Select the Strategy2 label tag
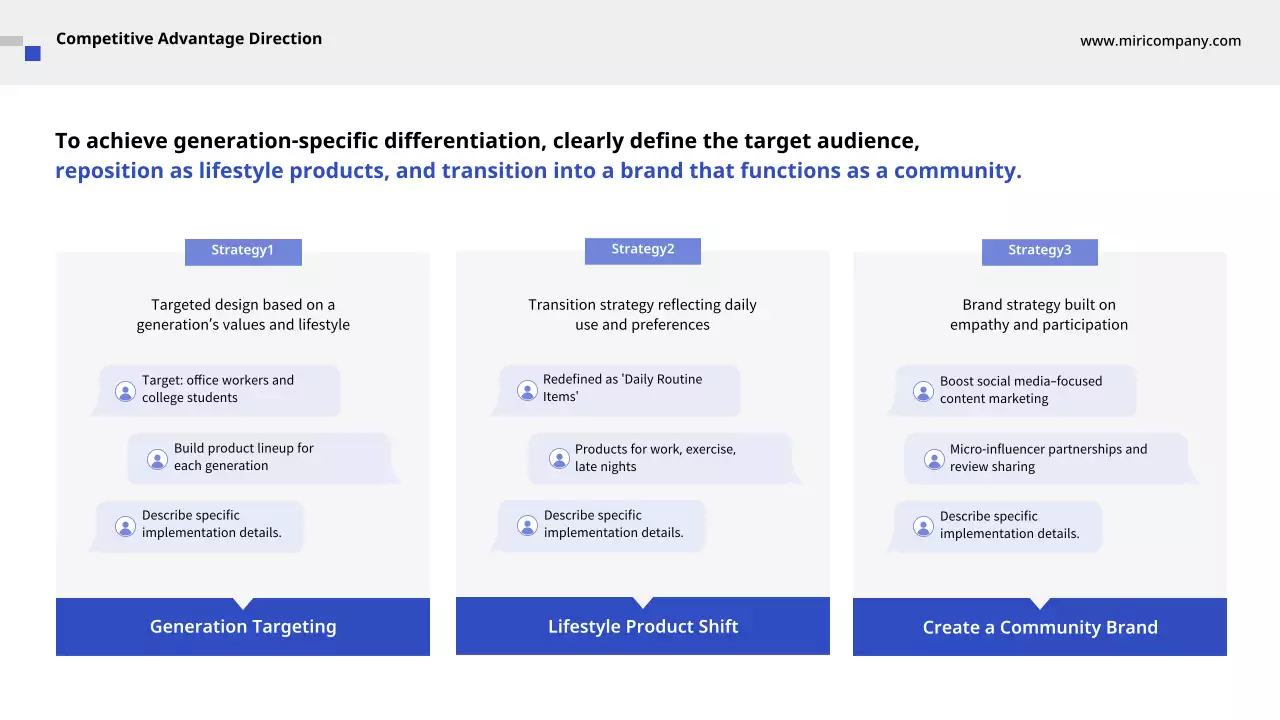This screenshot has width=1280, height=720. click(642, 250)
